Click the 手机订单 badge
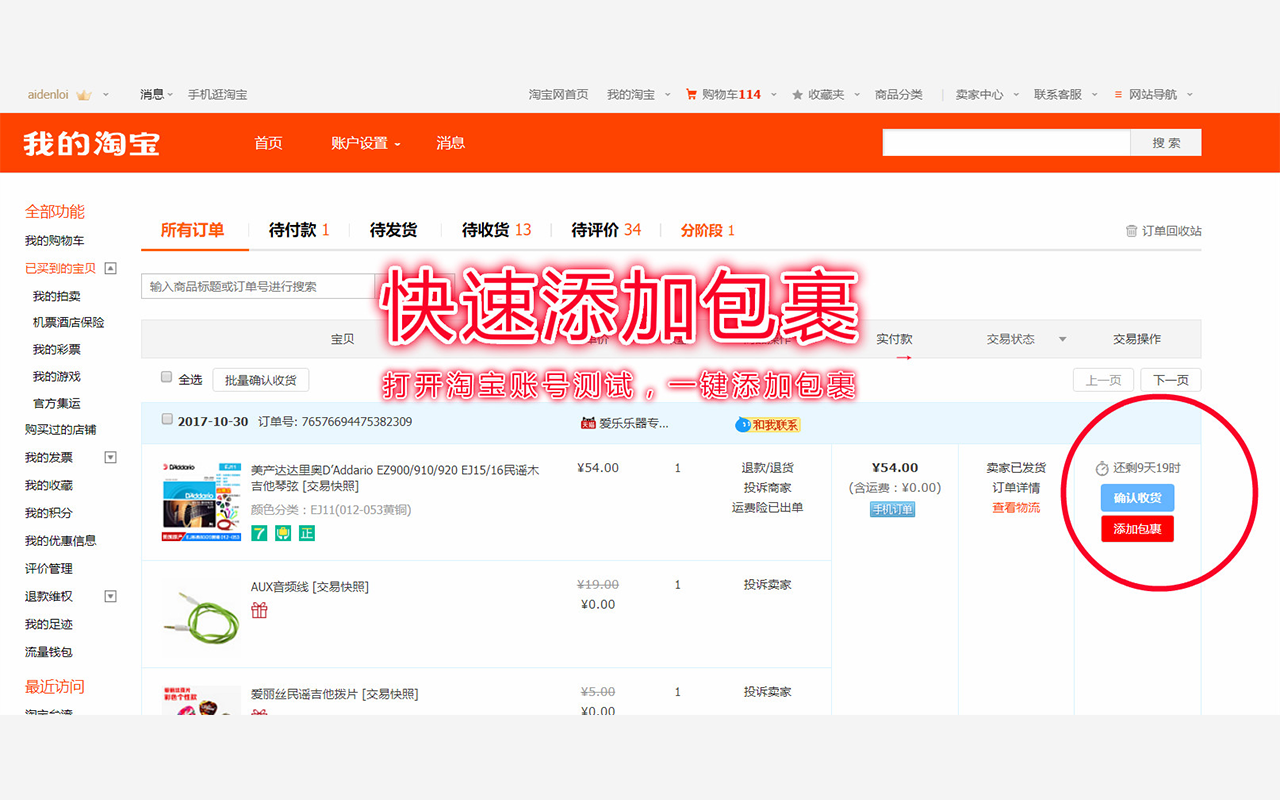 coord(893,509)
